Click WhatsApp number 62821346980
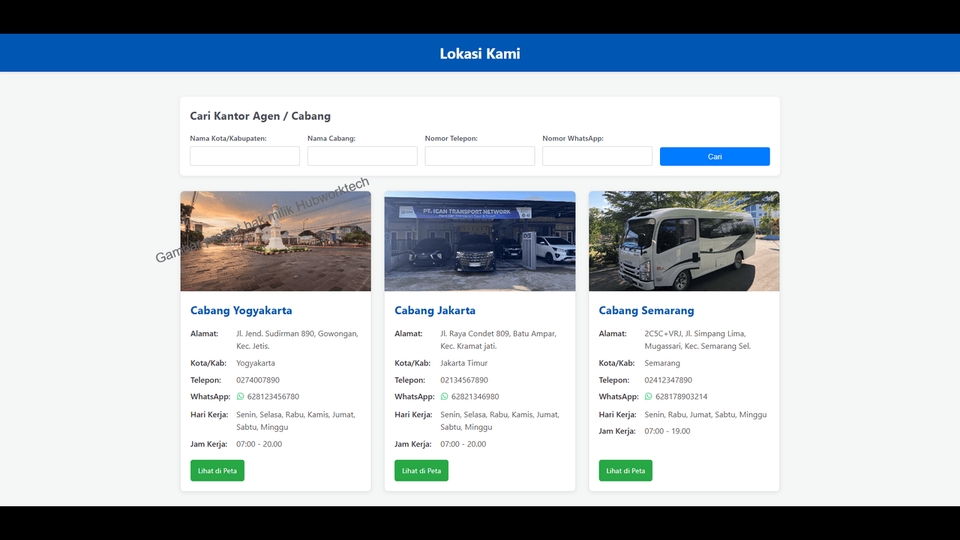 [475, 397]
